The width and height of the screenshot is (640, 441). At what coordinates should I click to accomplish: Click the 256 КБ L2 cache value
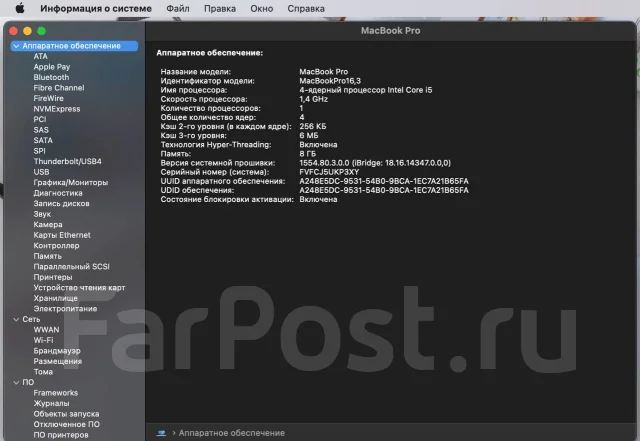[313, 127]
